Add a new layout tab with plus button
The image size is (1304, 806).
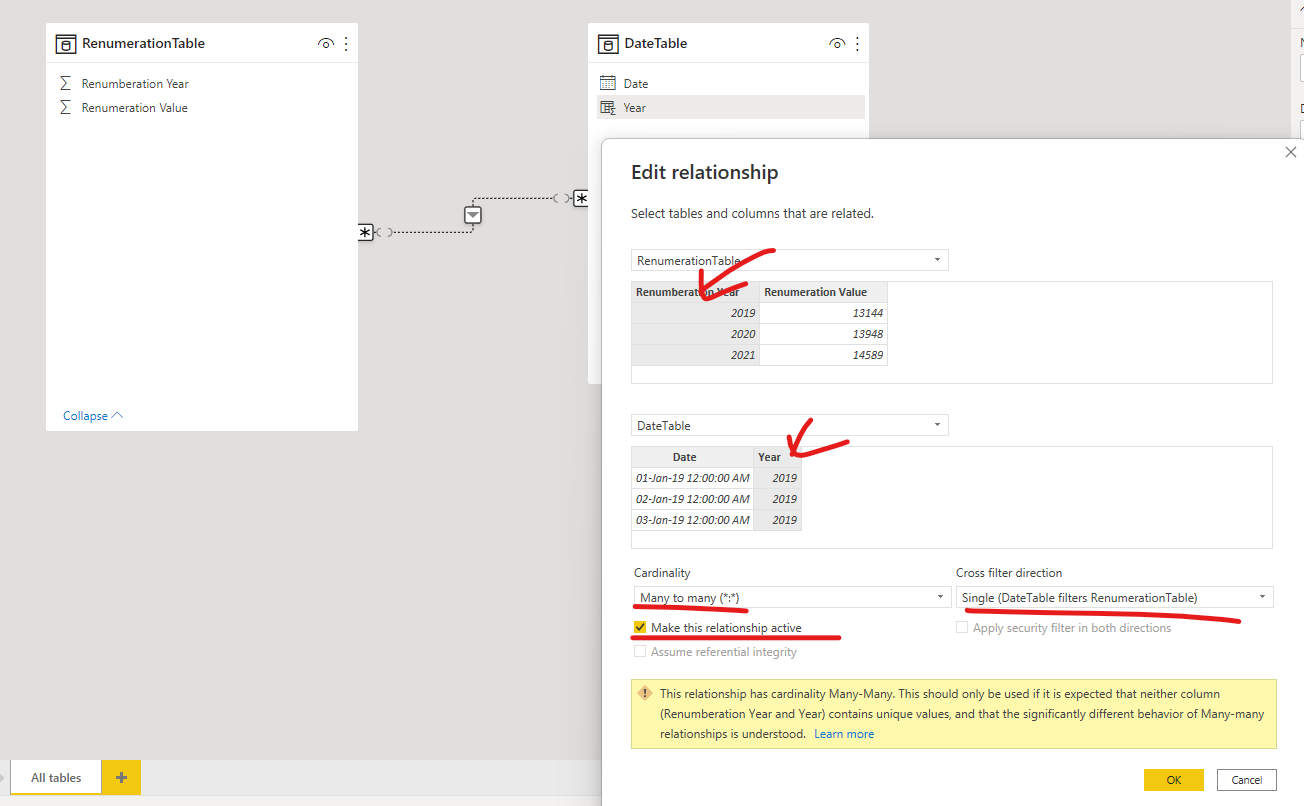coord(121,777)
